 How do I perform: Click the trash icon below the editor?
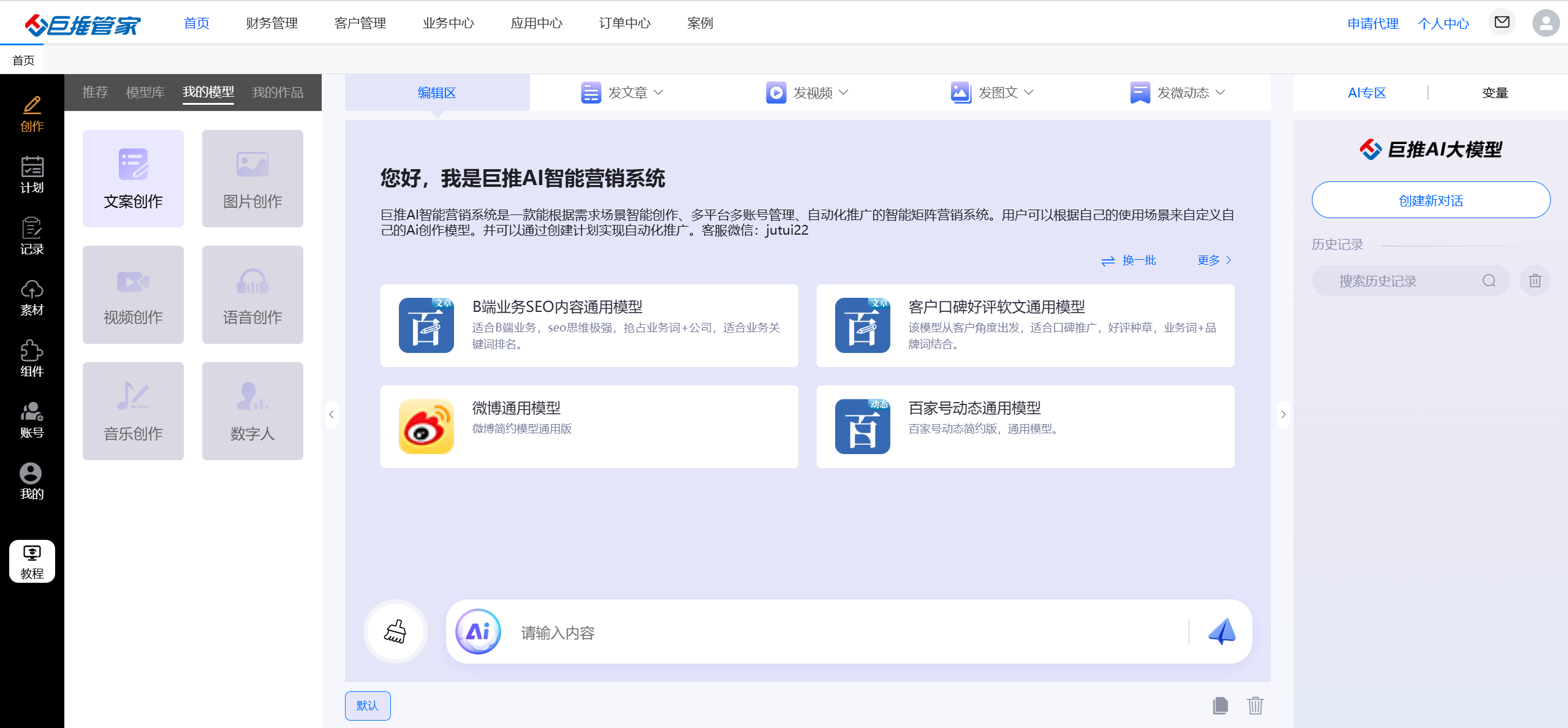pyautogui.click(x=1256, y=705)
